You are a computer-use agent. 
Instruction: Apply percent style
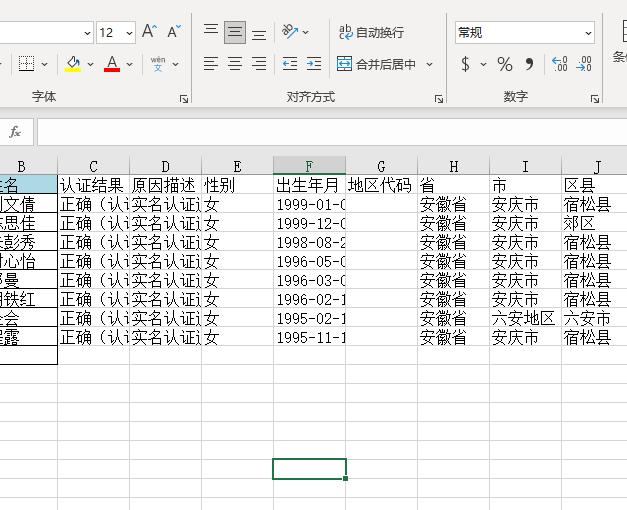(505, 64)
